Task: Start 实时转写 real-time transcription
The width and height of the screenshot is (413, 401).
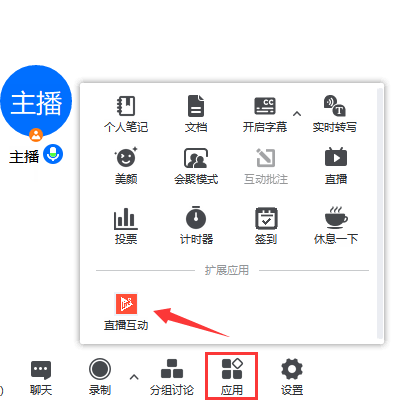Action: click(x=335, y=114)
